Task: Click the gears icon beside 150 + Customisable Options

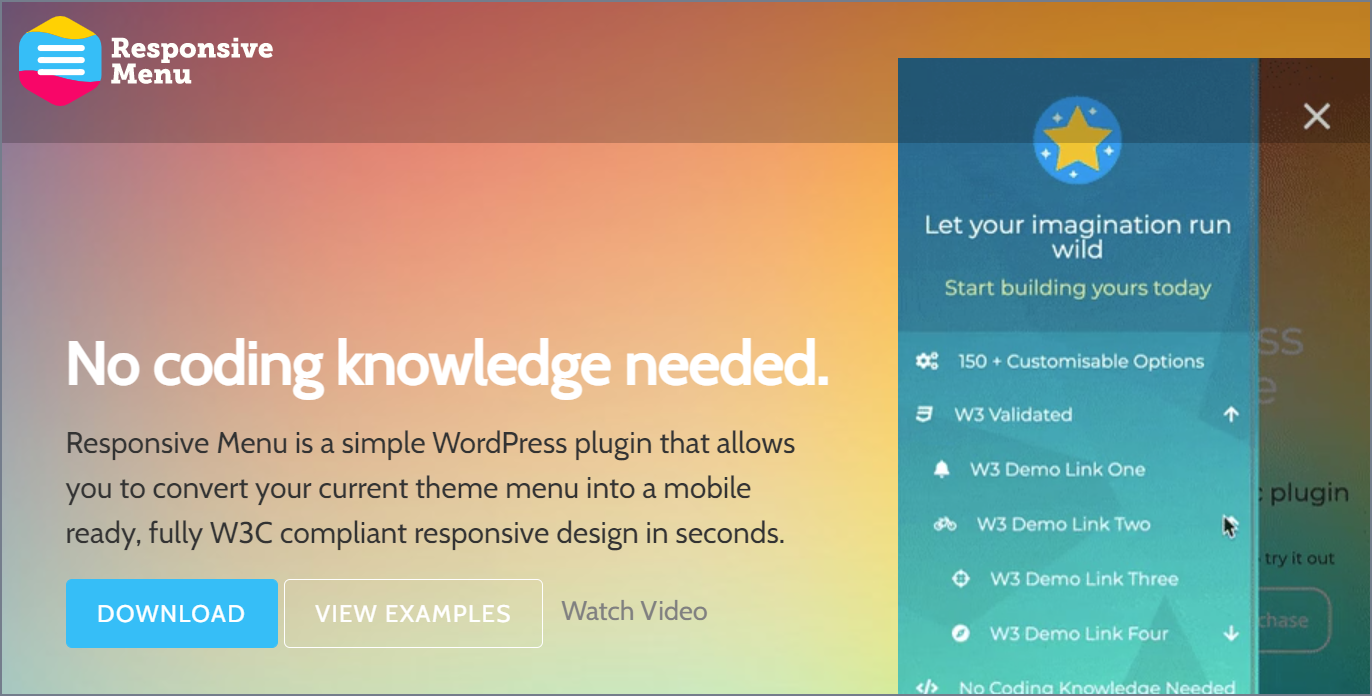Action: (x=927, y=361)
